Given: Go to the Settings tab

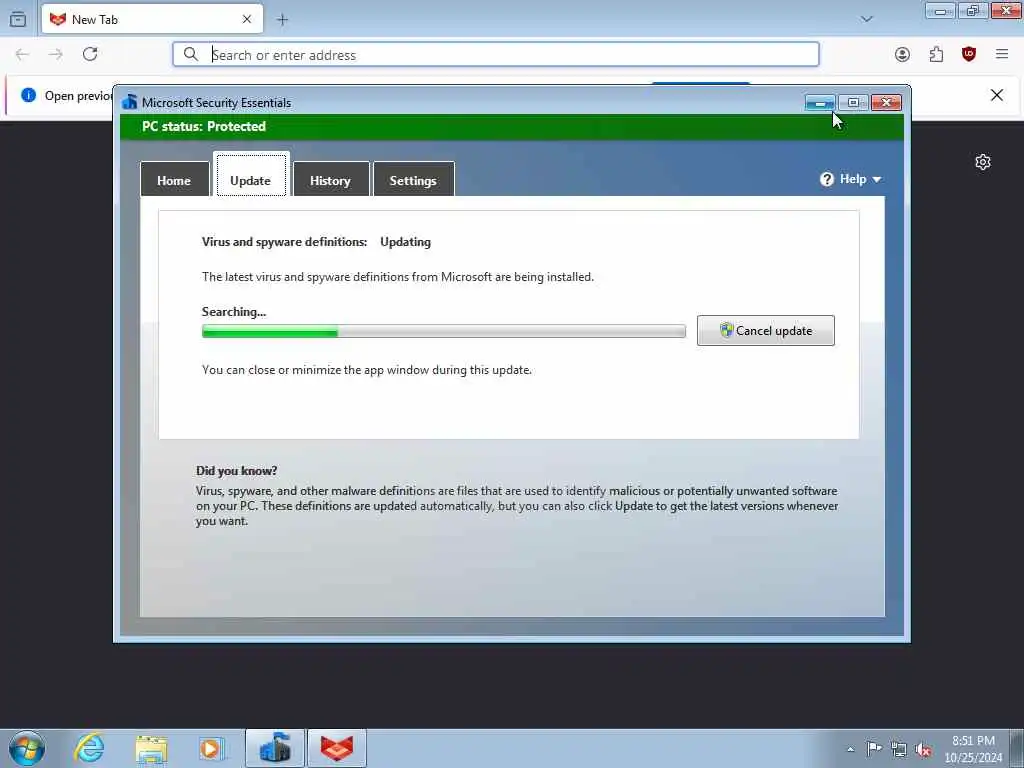Looking at the screenshot, I should click(413, 180).
